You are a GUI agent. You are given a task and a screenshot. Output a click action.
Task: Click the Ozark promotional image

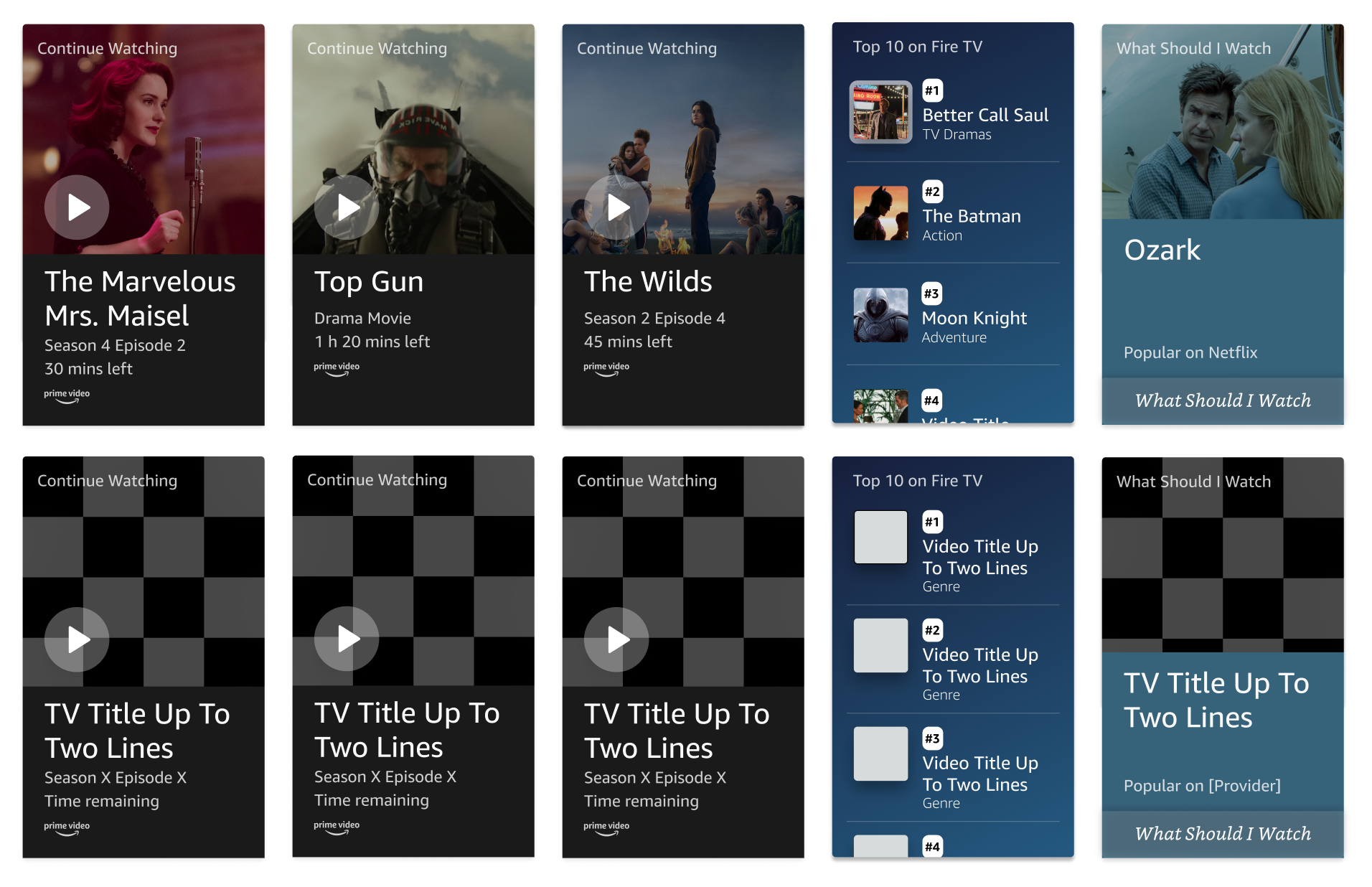click(x=1223, y=122)
